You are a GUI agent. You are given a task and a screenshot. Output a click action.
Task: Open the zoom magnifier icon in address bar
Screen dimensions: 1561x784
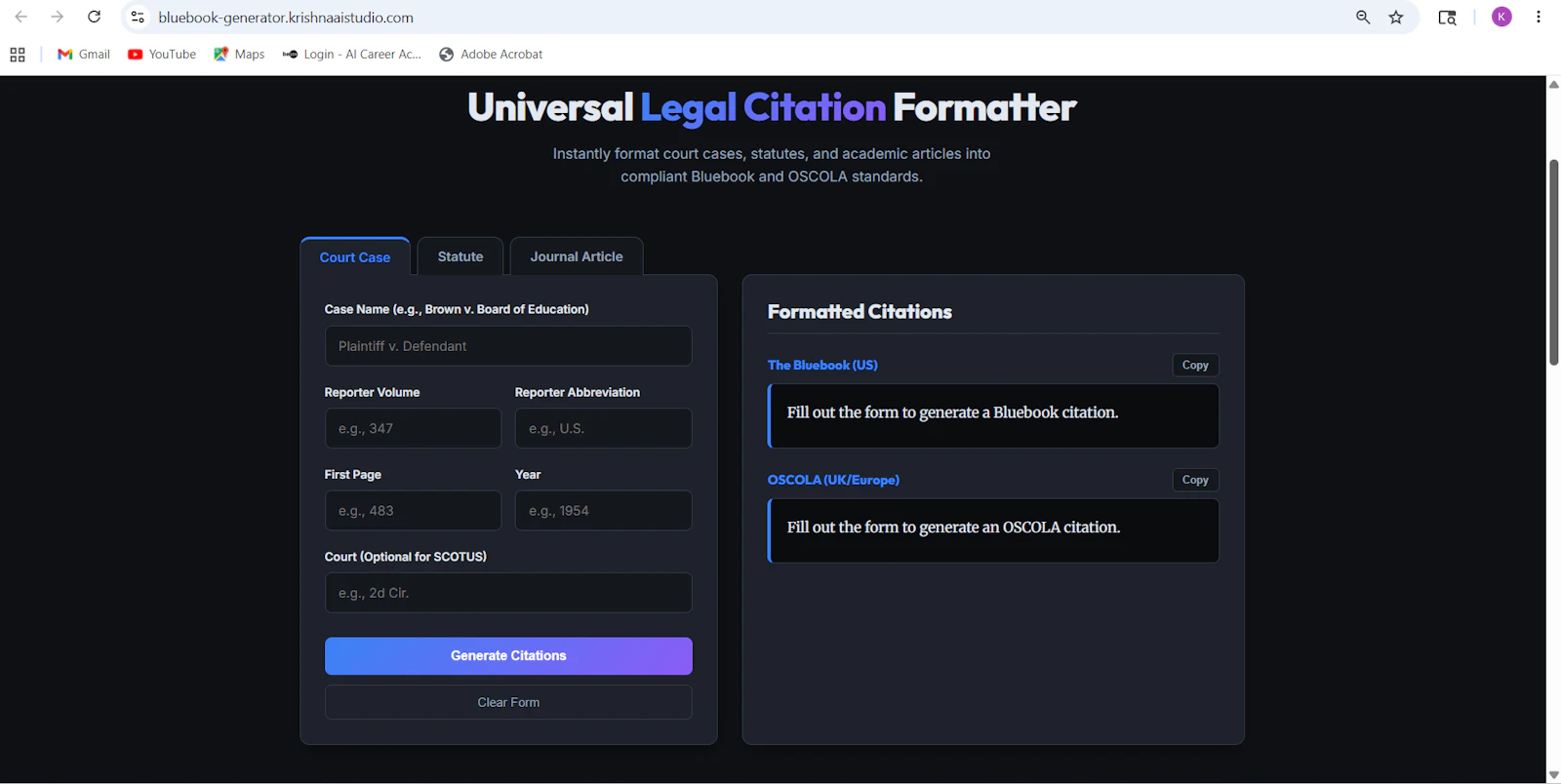tap(1363, 17)
